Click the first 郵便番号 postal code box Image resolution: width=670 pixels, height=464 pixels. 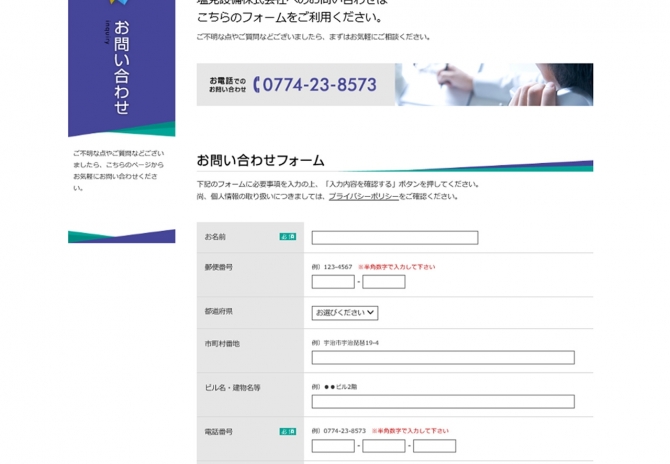[332, 282]
